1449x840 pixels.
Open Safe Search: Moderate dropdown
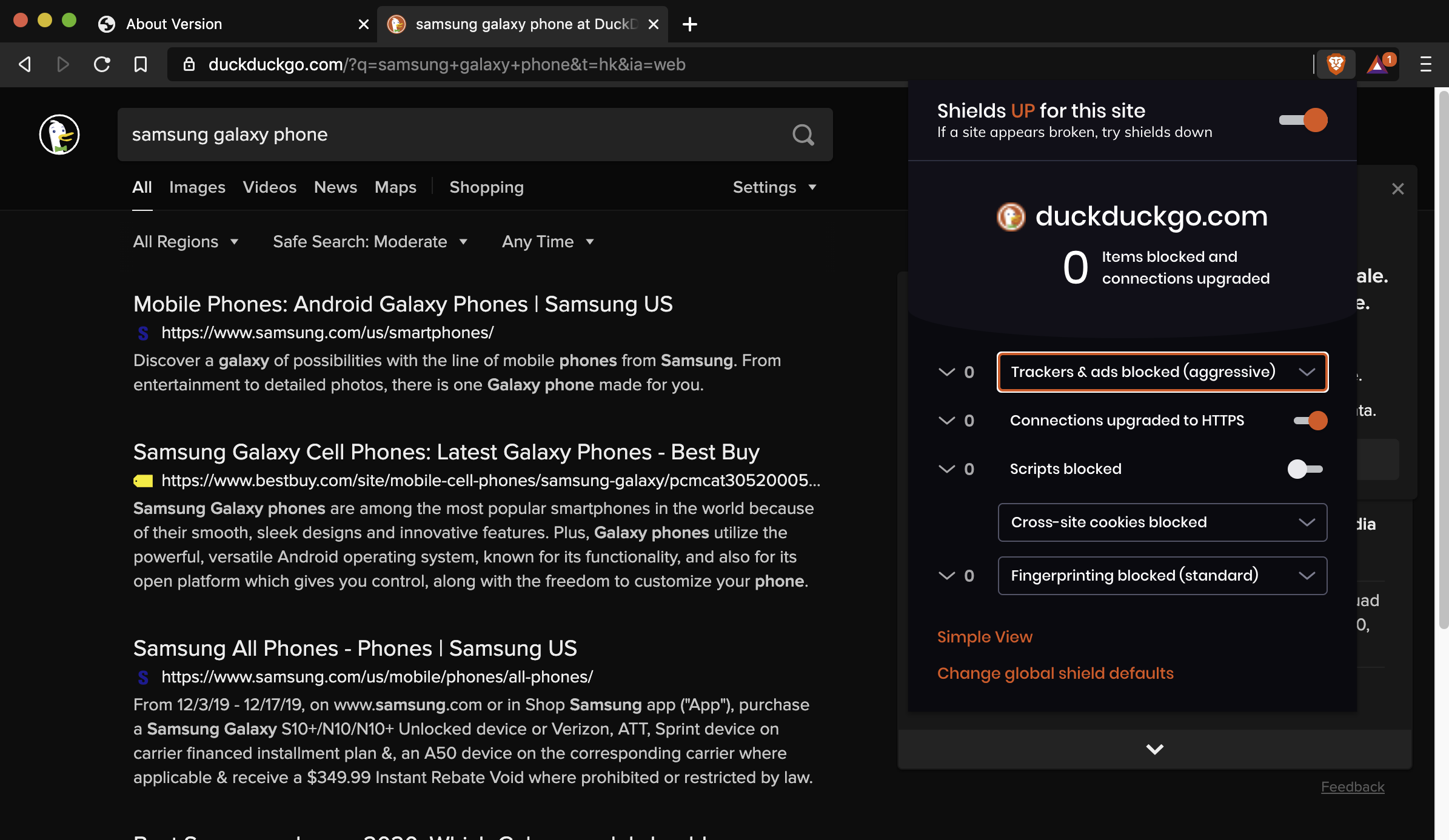(370, 242)
